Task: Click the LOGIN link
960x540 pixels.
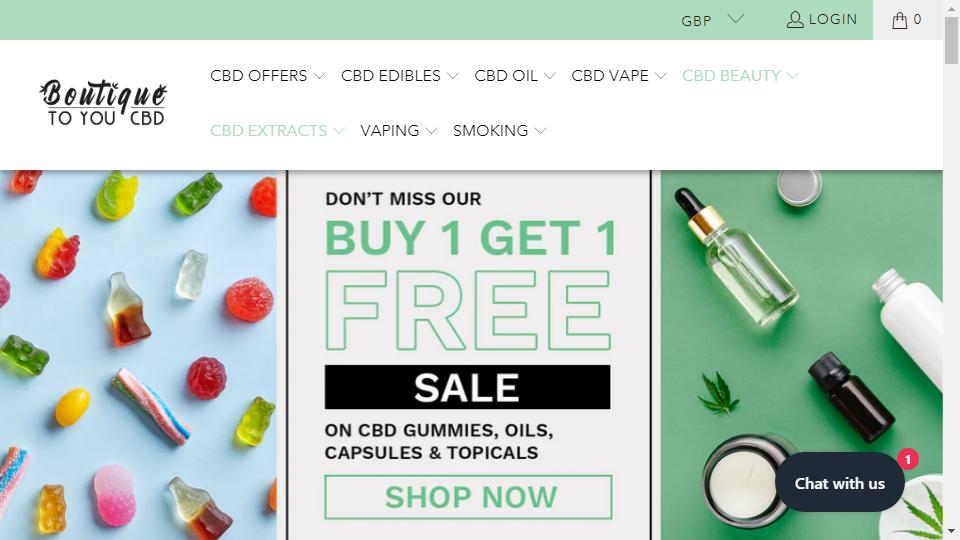Action: pos(833,20)
